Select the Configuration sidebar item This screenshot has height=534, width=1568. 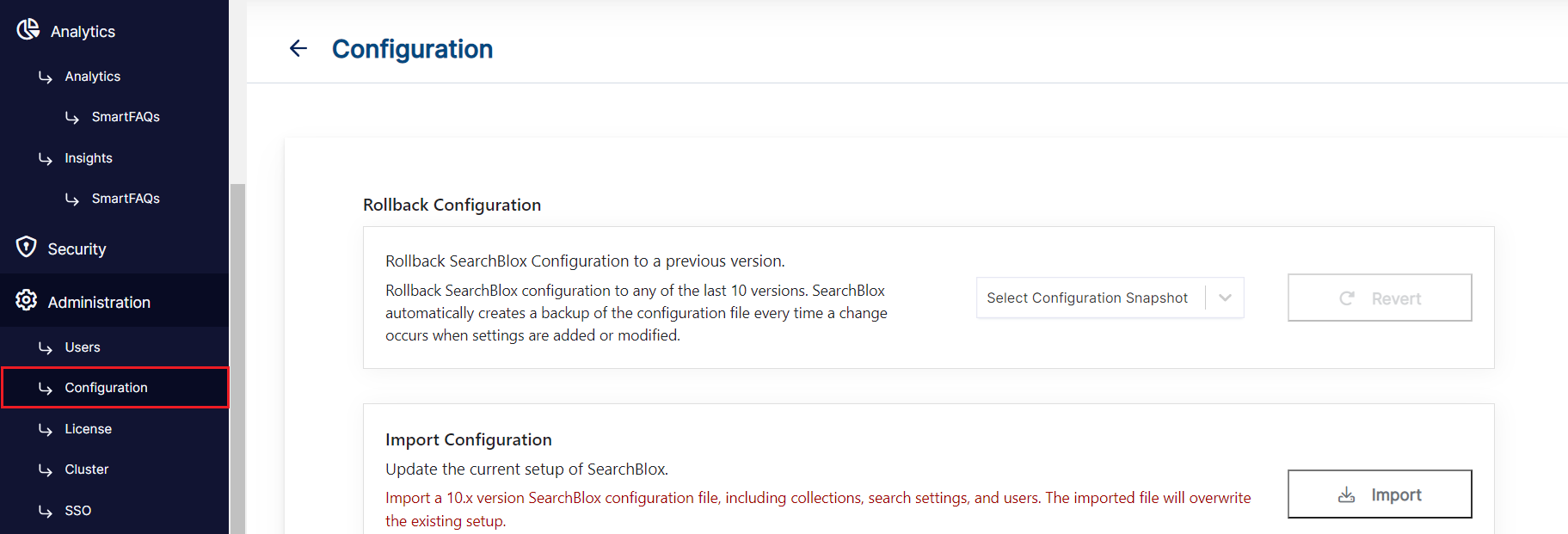tap(106, 388)
